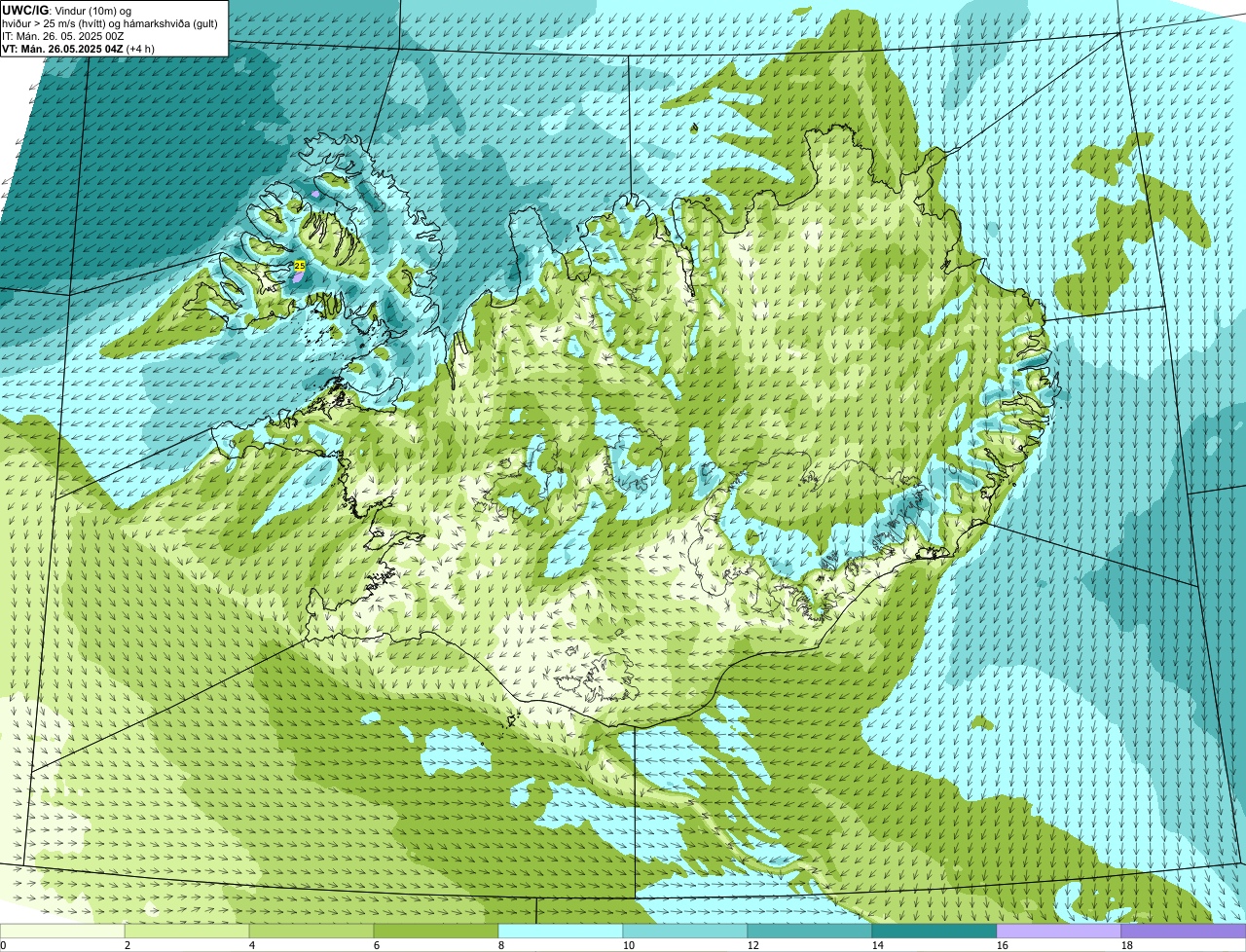Click the 2–4 m/s light green legend swatch
Screen dimensions: 1246x952
point(187,932)
